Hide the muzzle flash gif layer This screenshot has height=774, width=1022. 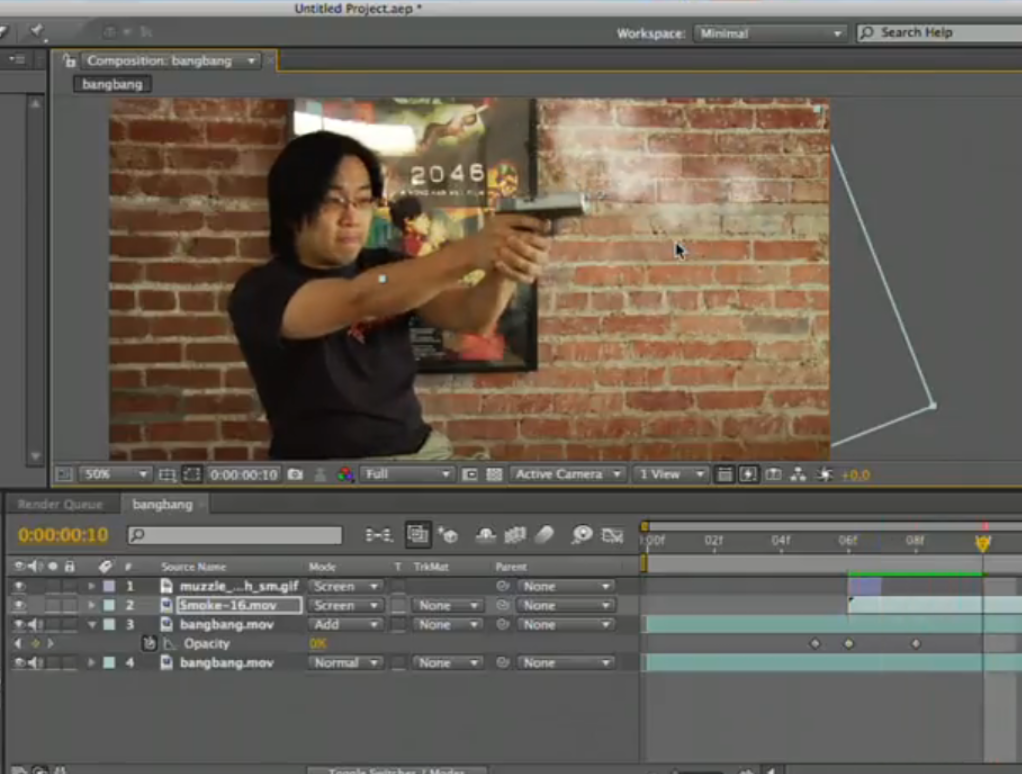(x=19, y=586)
